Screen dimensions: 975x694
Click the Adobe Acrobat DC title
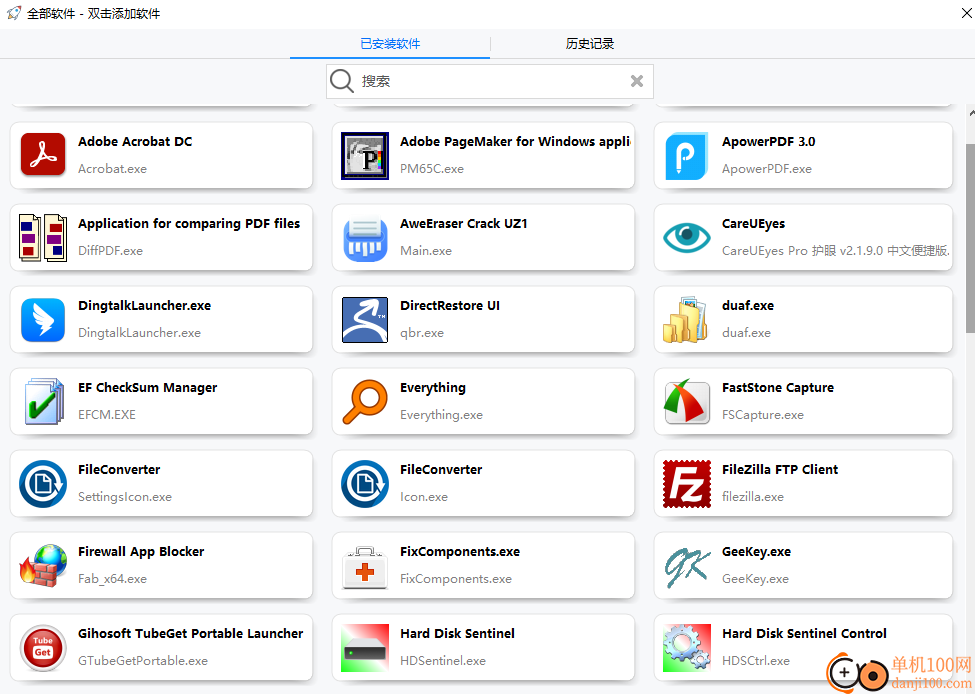pyautogui.click(x=135, y=142)
